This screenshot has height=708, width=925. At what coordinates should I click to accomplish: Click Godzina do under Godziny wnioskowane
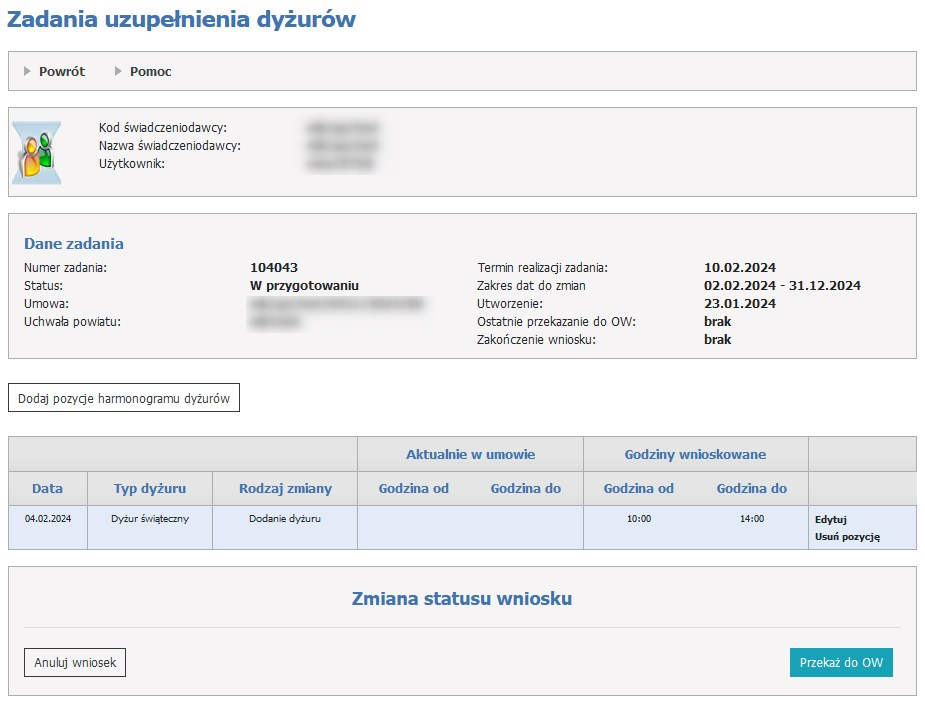tap(751, 488)
